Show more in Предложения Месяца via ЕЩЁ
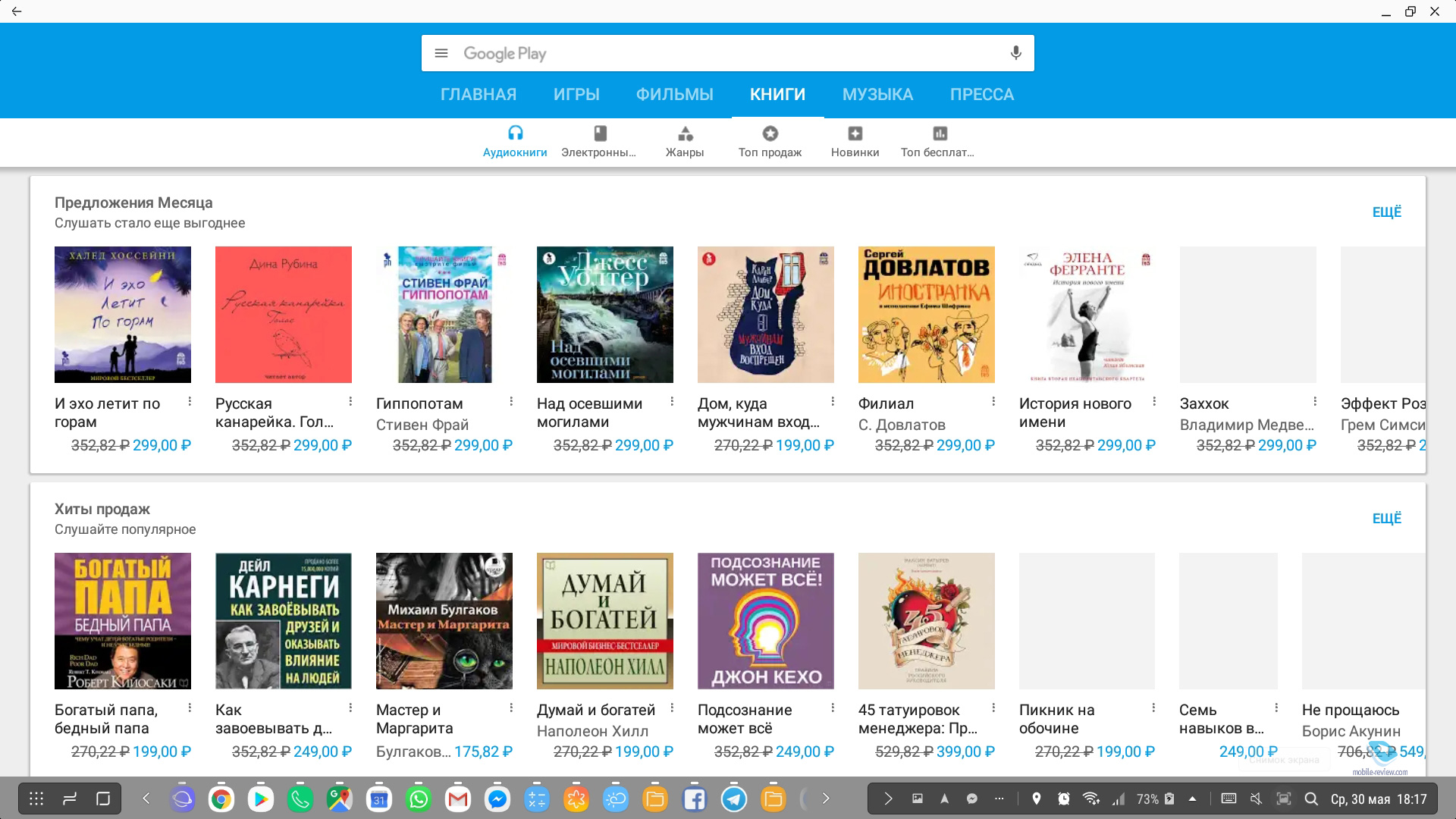The width and height of the screenshot is (1456, 819). (1387, 212)
